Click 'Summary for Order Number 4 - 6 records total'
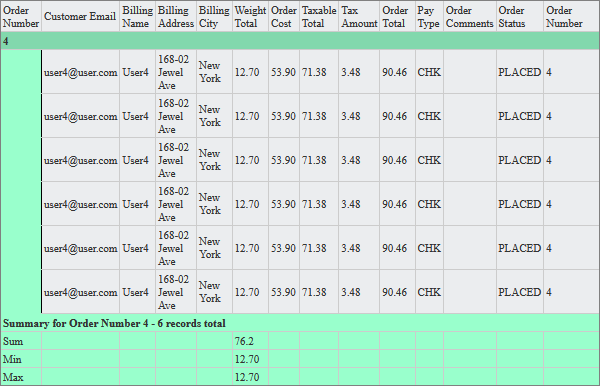The image size is (600, 386). (114, 323)
